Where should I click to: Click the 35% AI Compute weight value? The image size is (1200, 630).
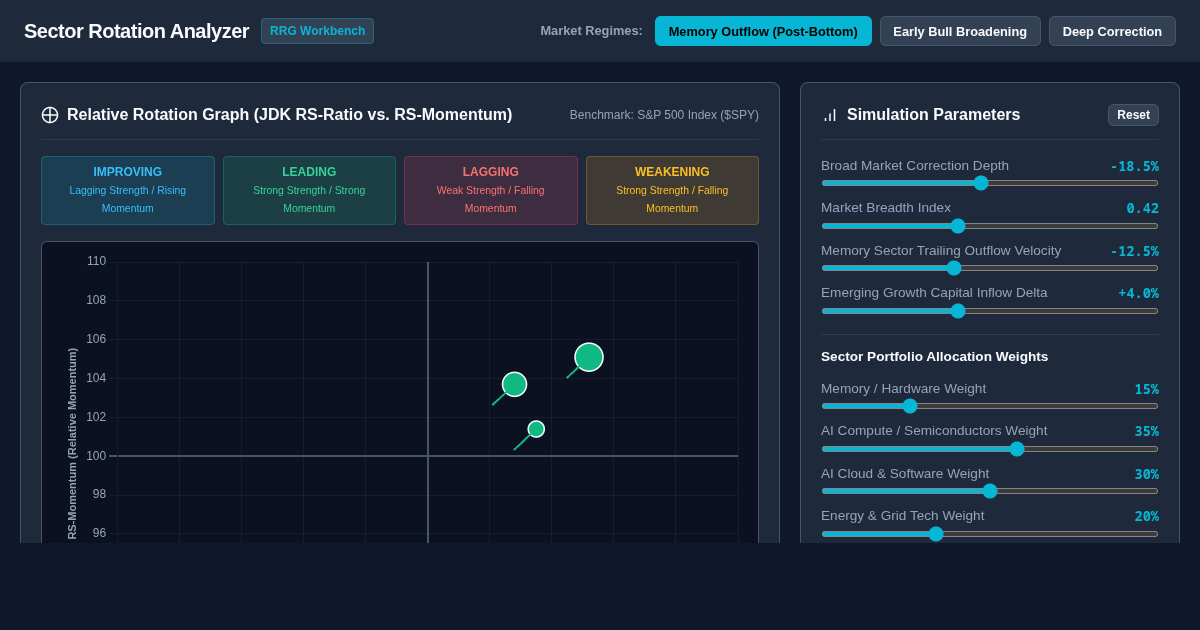(1146, 431)
